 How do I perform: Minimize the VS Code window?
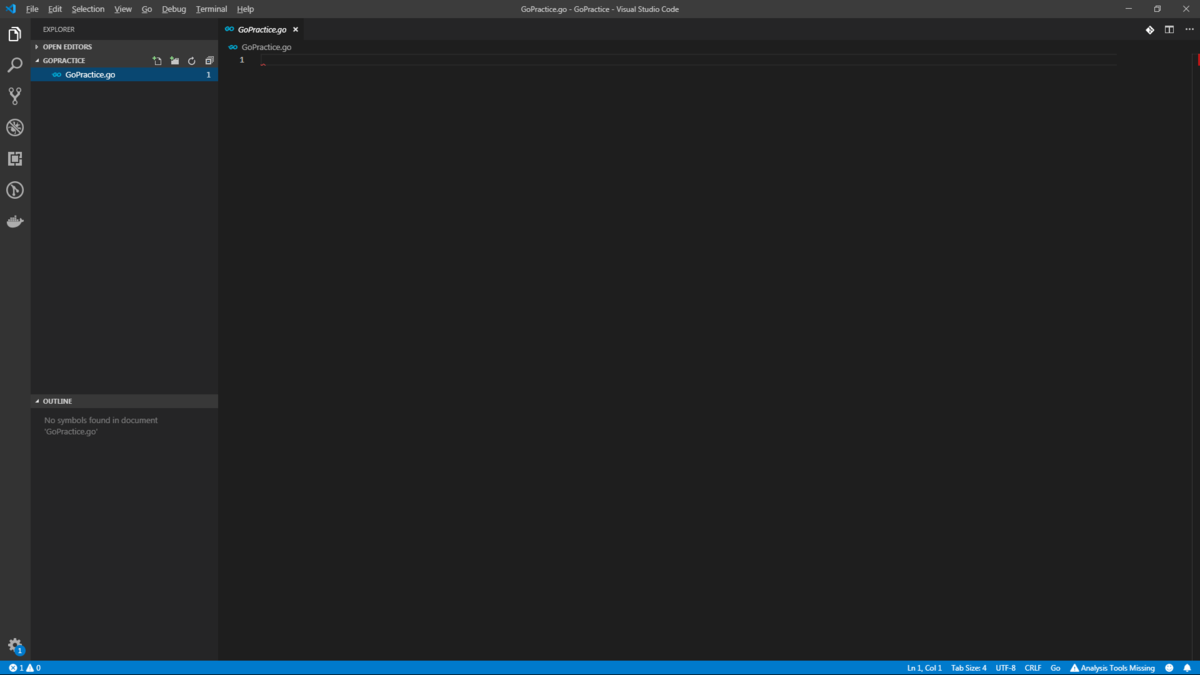tap(1130, 9)
